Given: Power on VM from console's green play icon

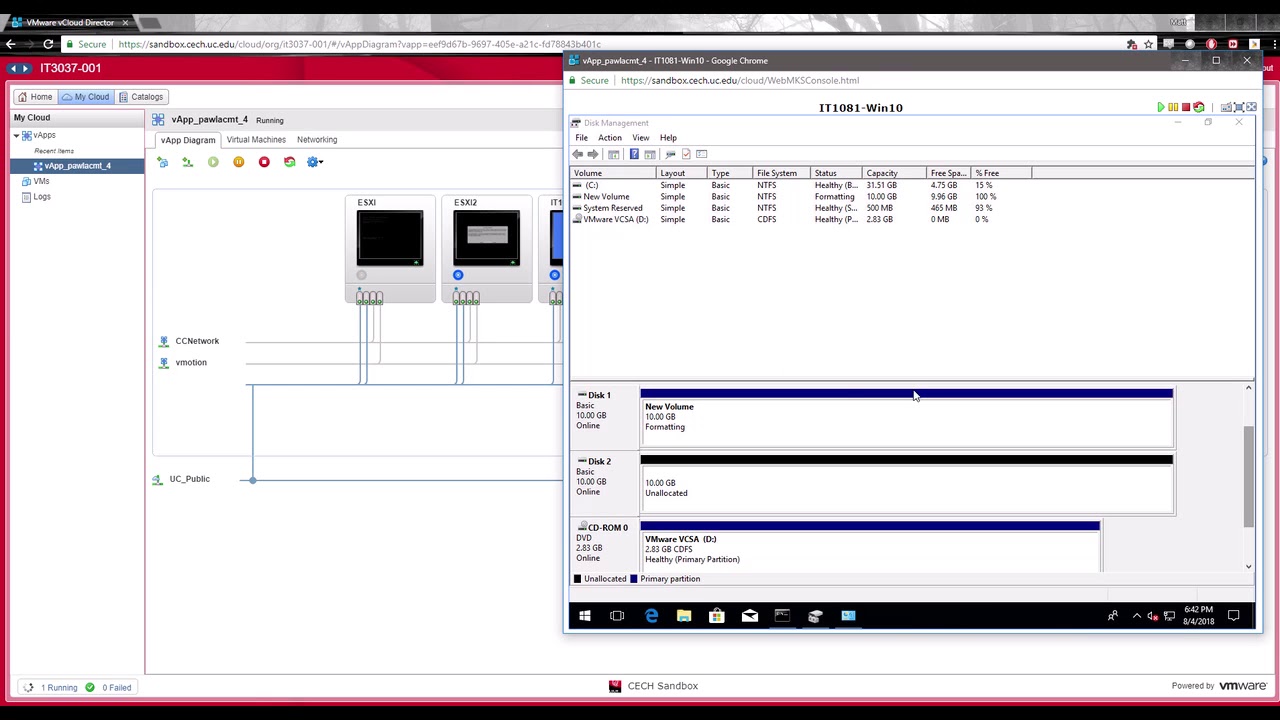Looking at the screenshot, I should click(x=1161, y=107).
